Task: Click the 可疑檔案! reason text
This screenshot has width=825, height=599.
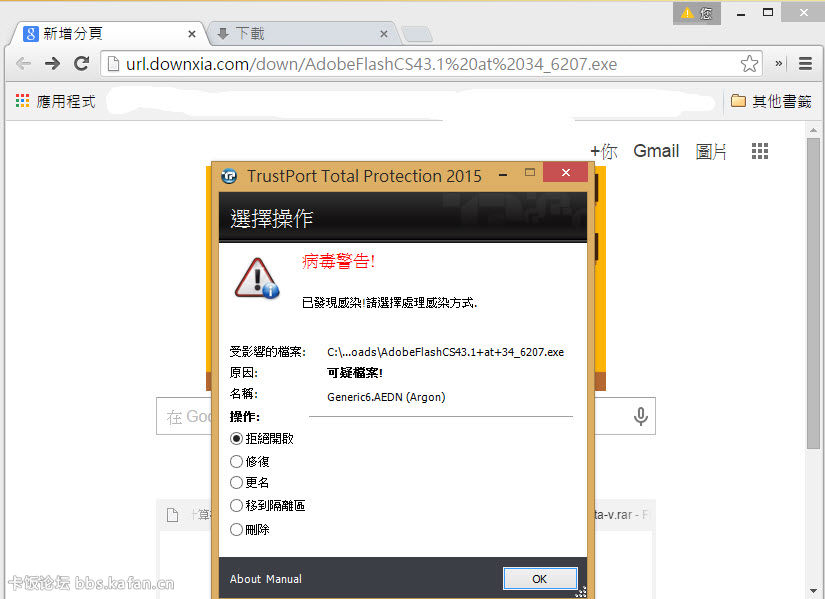Action: pos(355,373)
